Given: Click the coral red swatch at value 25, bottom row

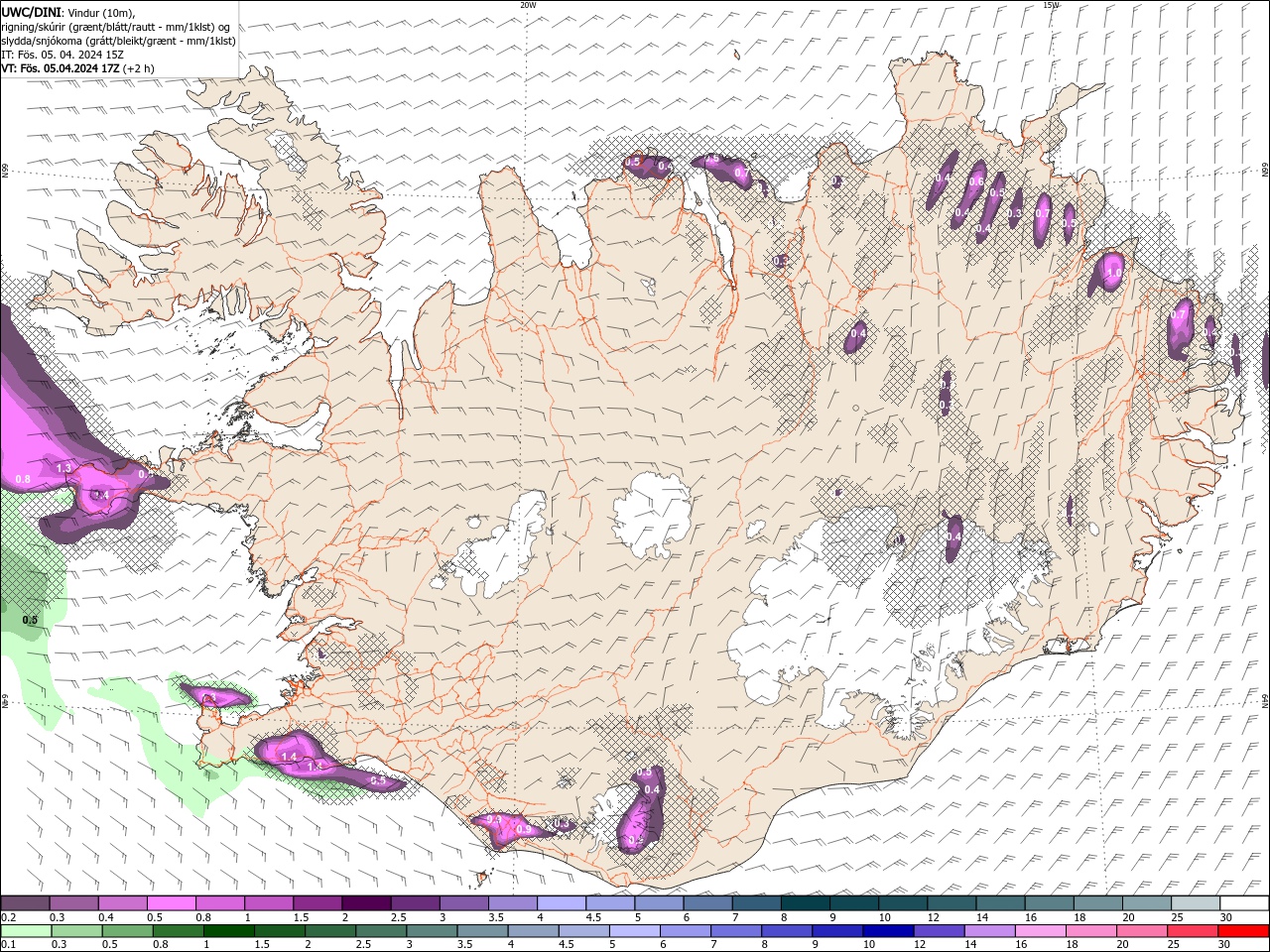Looking at the screenshot, I should [x=1192, y=931].
